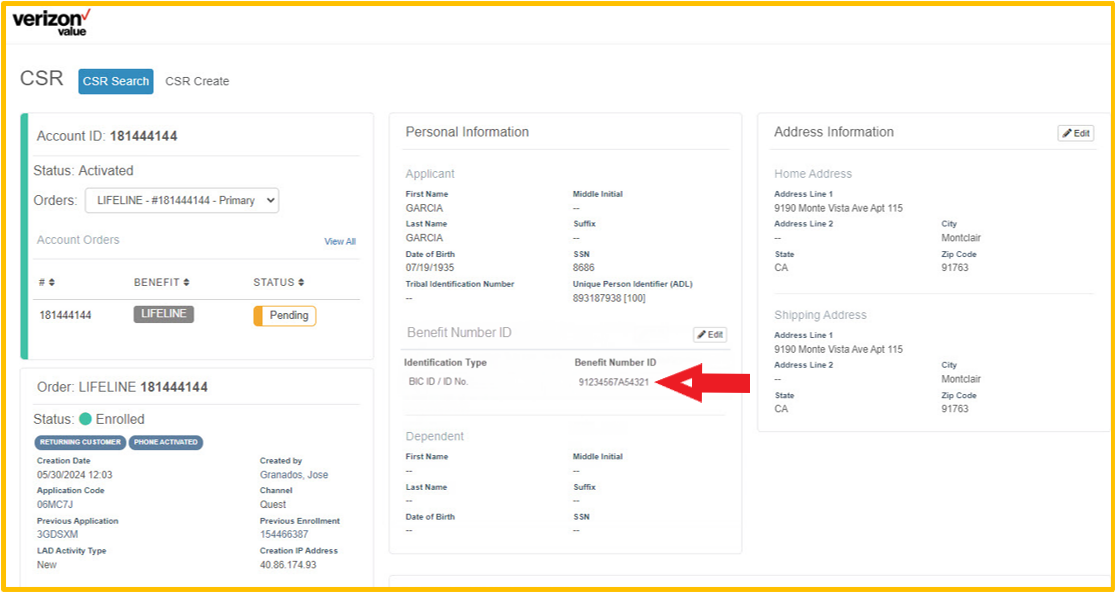
Task: Click application code 06MC7J
Action: (55, 504)
